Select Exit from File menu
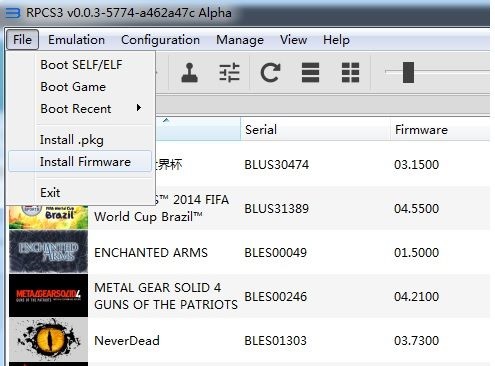The height and width of the screenshot is (366, 495). coord(81,192)
